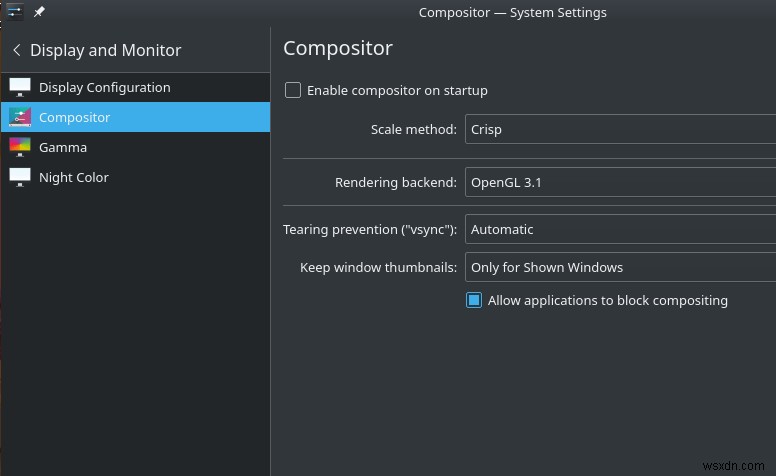Click the Compositor sliders icon in sidebar
Viewport: 776px width, 476px height.
[x=20, y=117]
